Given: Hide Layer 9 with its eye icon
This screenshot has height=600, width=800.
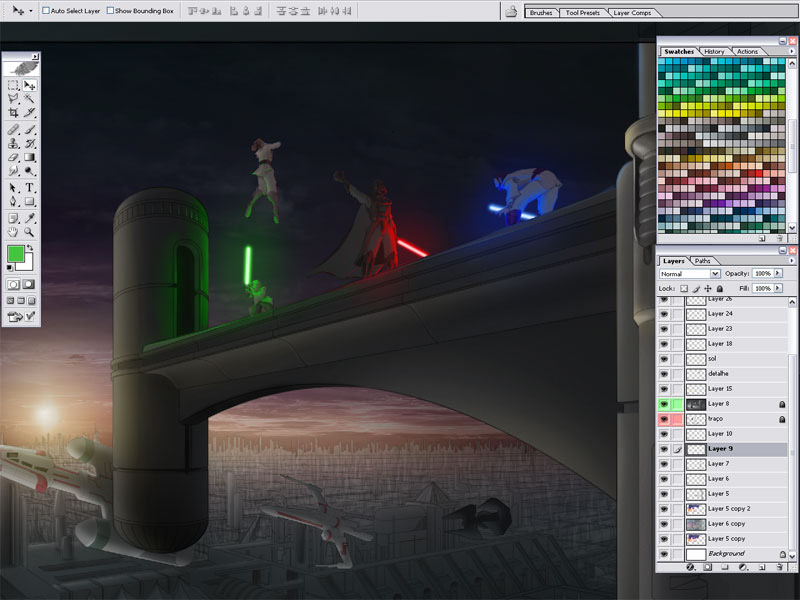Looking at the screenshot, I should (664, 449).
